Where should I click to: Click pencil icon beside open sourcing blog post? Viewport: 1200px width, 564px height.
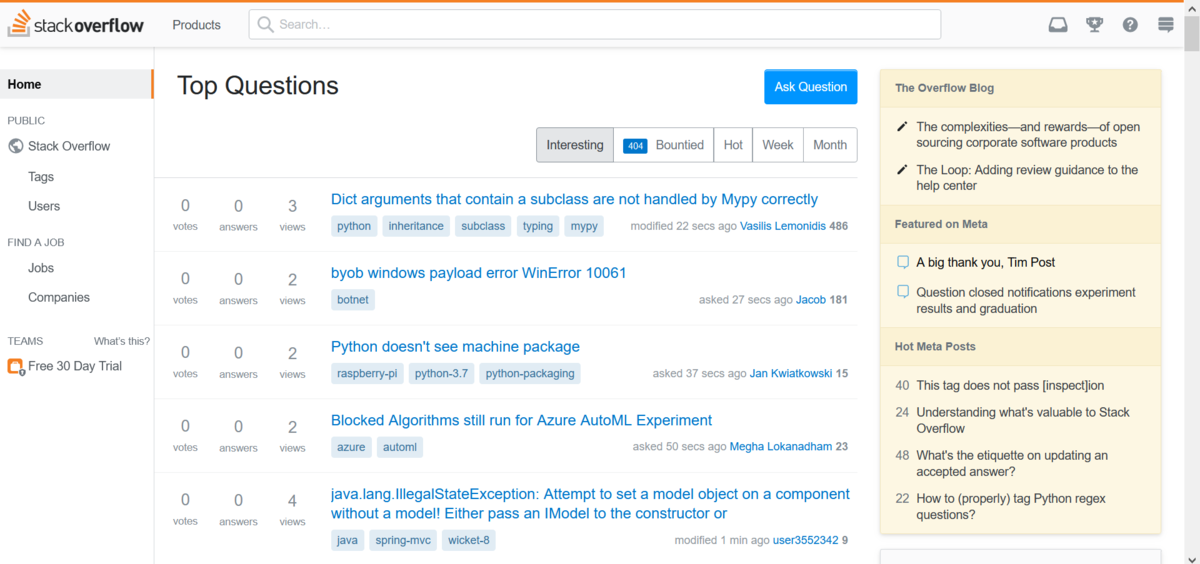(x=902, y=127)
